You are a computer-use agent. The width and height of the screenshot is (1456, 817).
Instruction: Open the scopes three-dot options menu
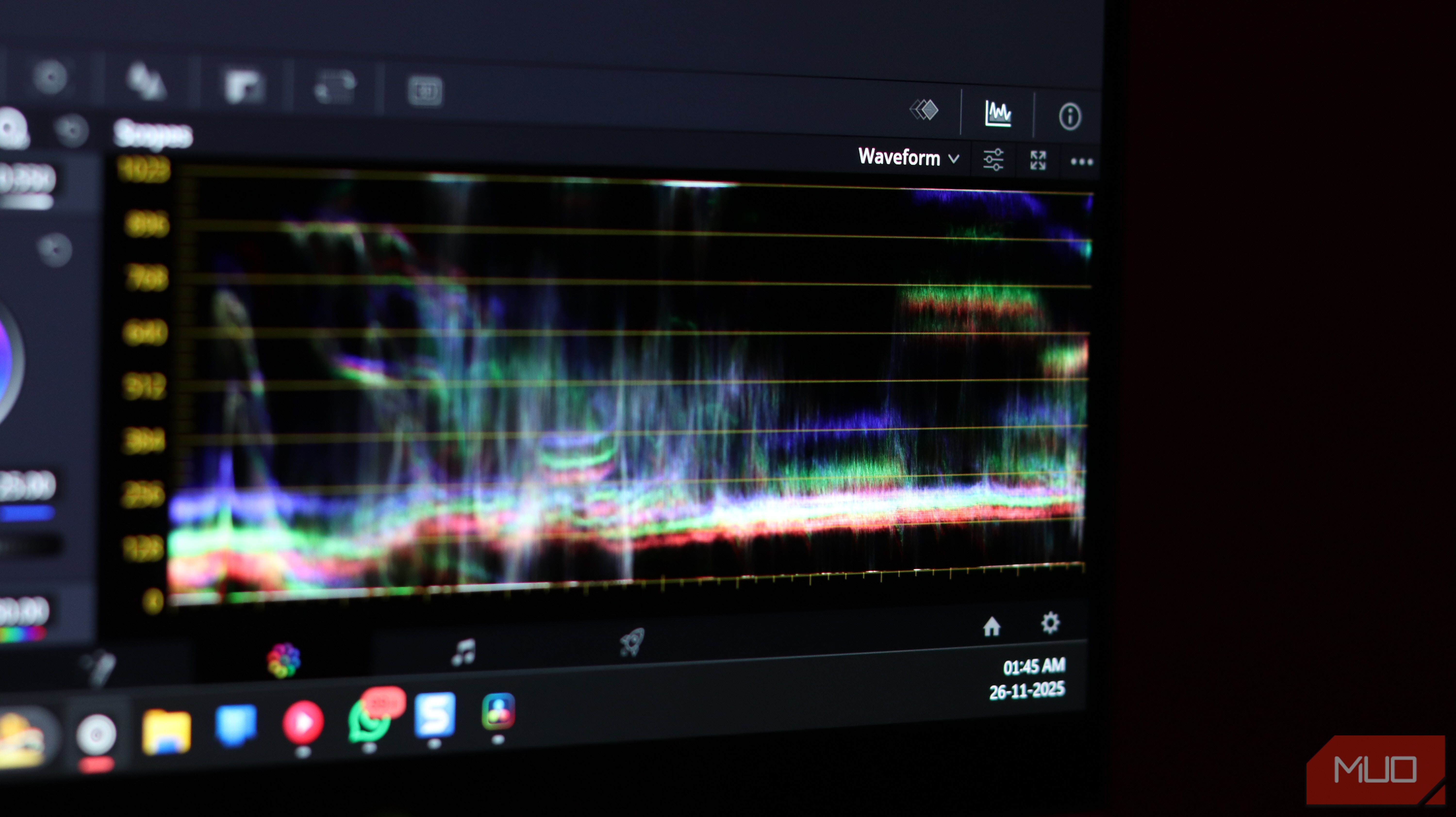1082,162
